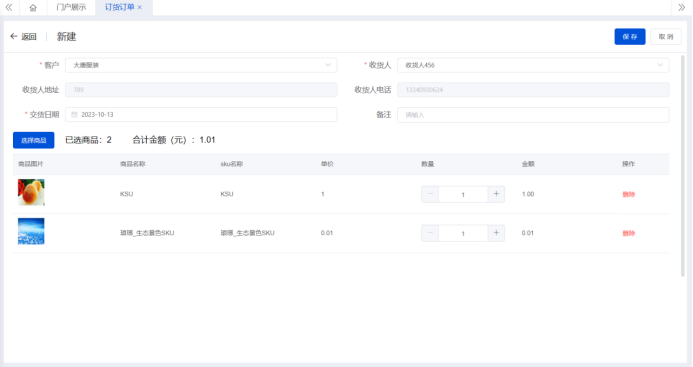Save the order with 保存 button
The height and width of the screenshot is (367, 693).
pyautogui.click(x=629, y=37)
